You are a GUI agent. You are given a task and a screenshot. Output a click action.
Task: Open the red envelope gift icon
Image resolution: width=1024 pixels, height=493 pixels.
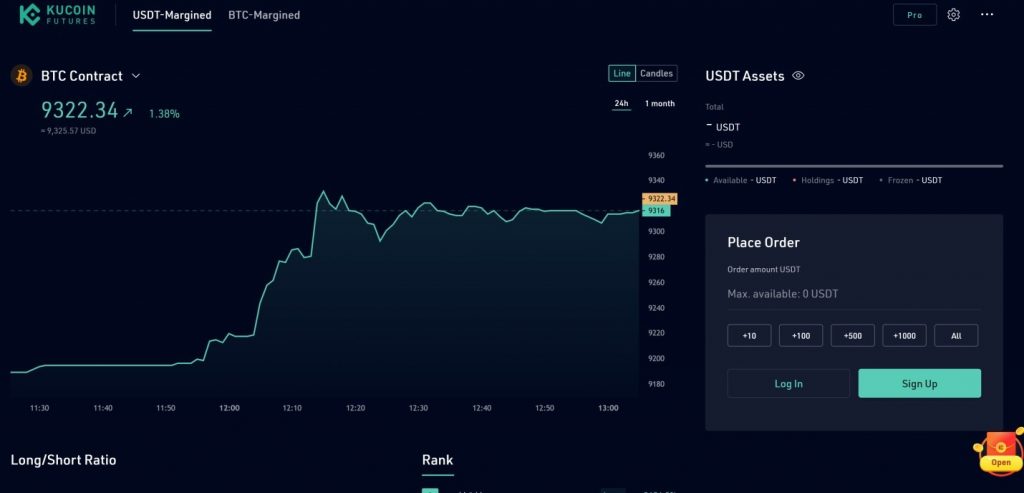point(999,451)
